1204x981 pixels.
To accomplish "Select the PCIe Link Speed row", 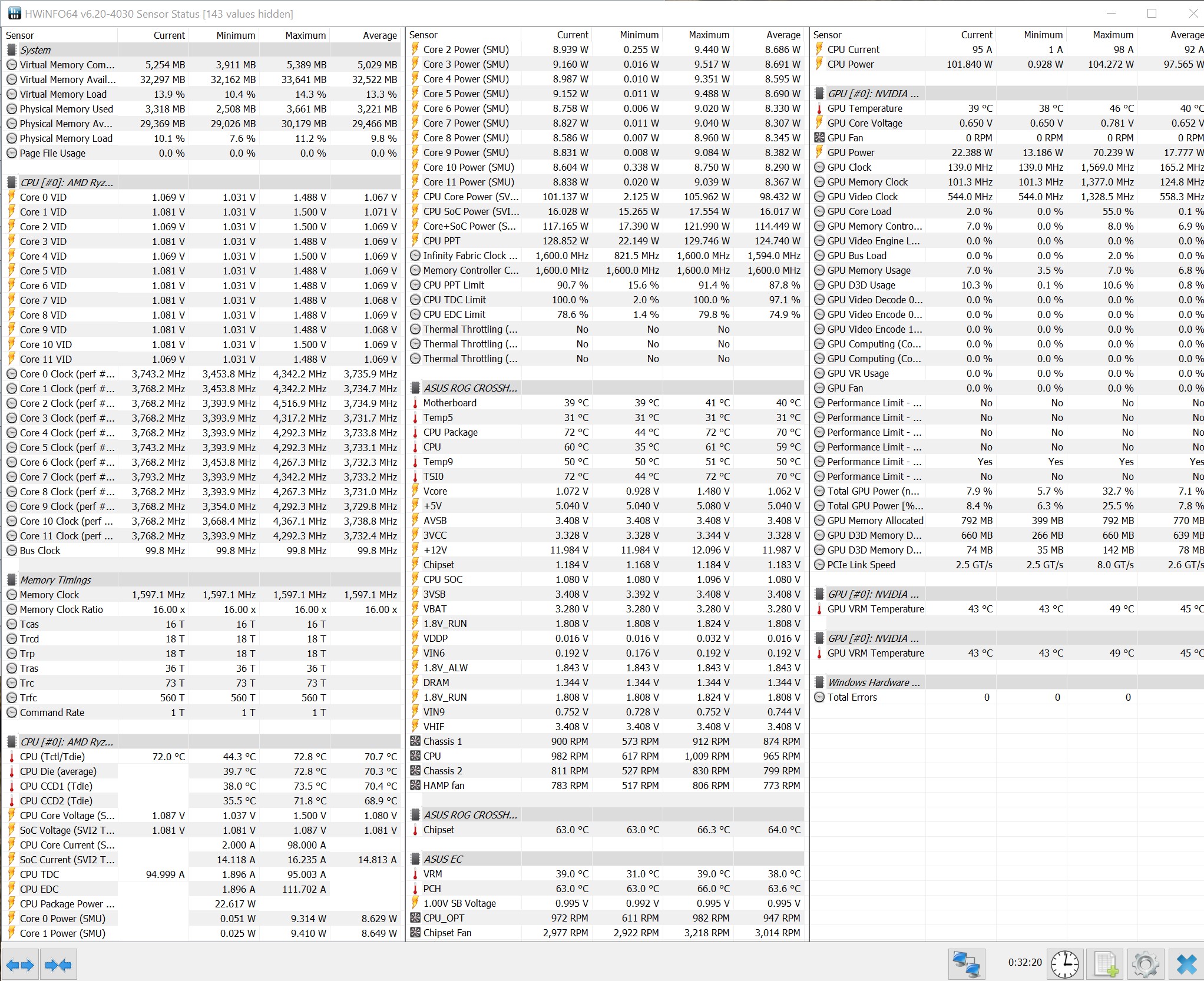I will (861, 565).
